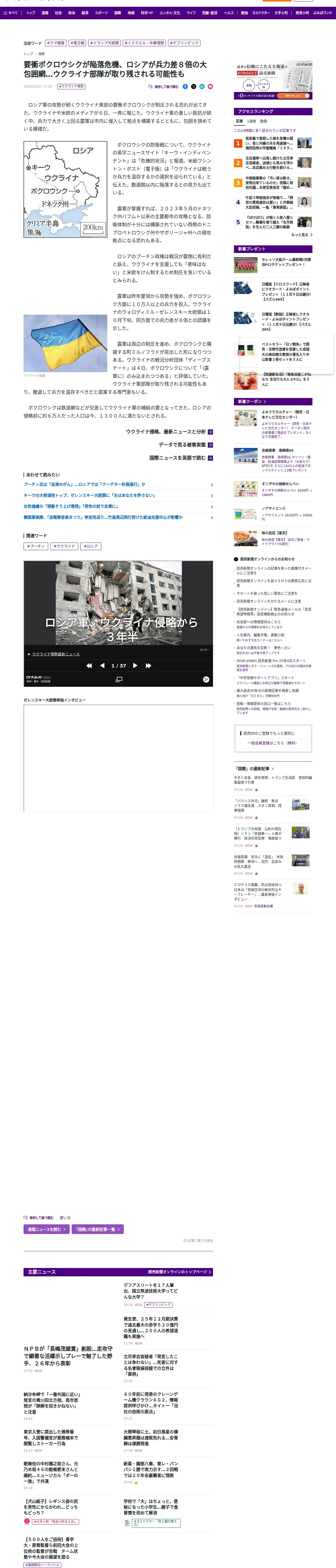Open セレッソ大阪ホーム最終戦 present item
The height and width of the screenshot is (1568, 336).
(273, 265)
